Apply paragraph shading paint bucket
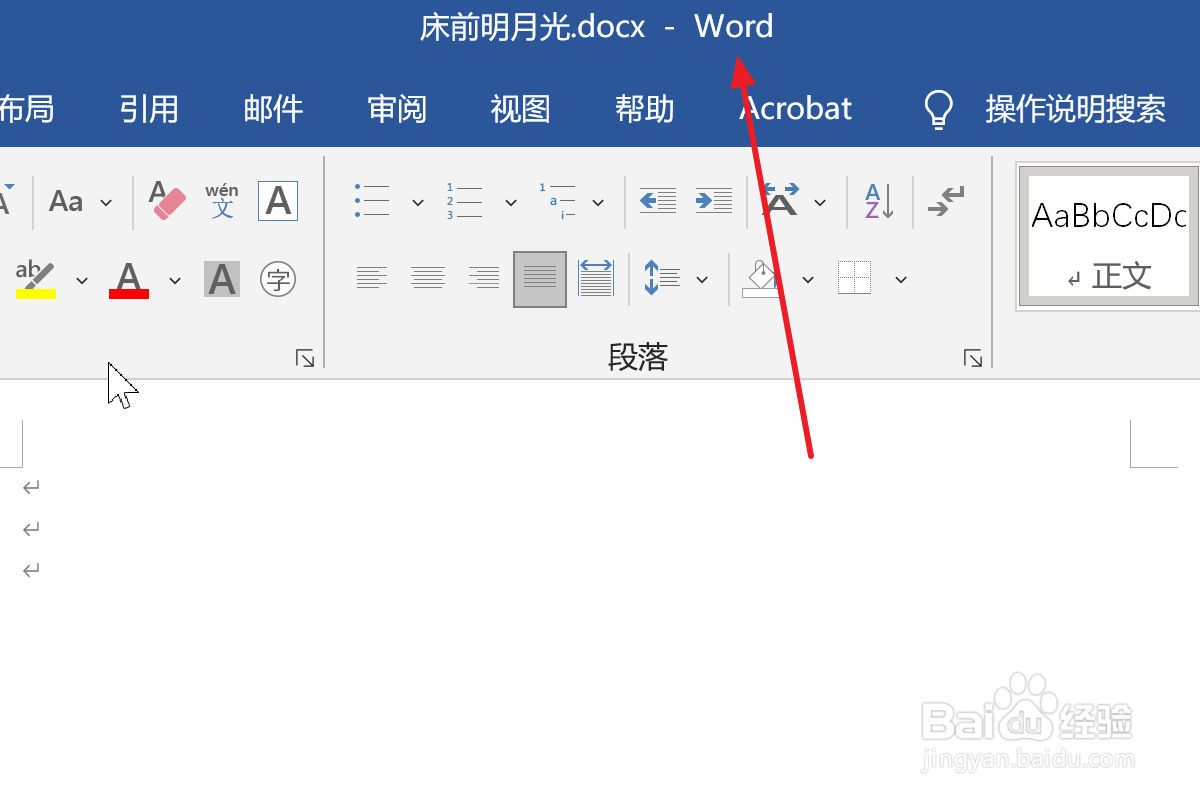The width and height of the screenshot is (1200, 800). (x=762, y=279)
